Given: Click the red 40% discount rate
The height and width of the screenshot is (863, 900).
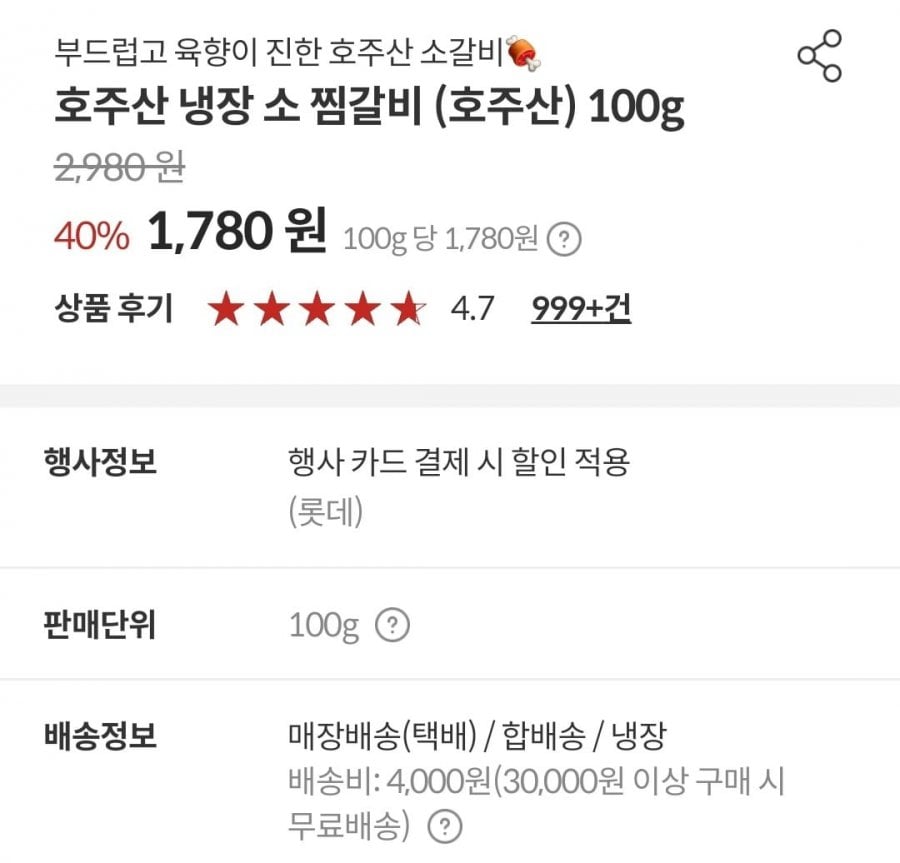Looking at the screenshot, I should pyautogui.click(x=91, y=236).
